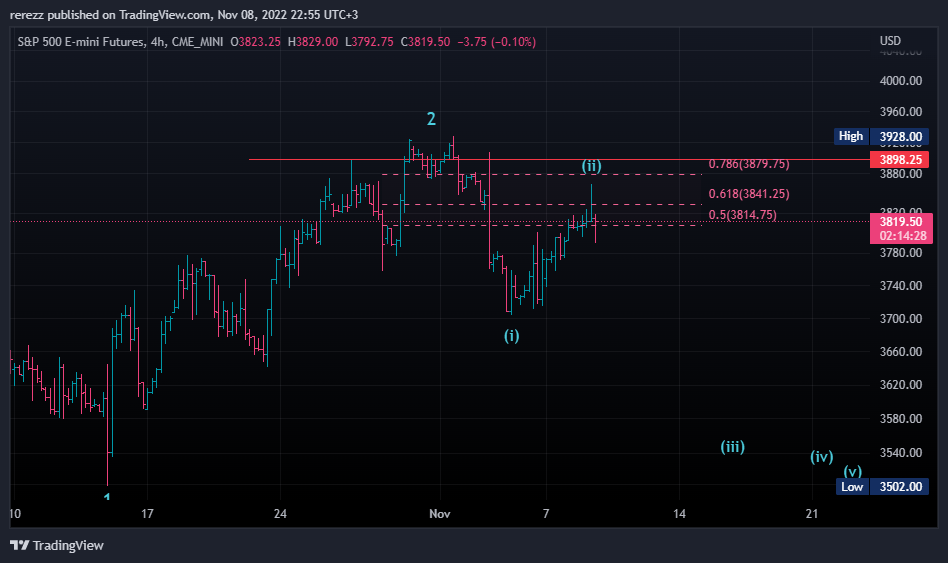Click the change value −3.75 (−0.10%)
The image size is (948, 563).
tap(496, 42)
